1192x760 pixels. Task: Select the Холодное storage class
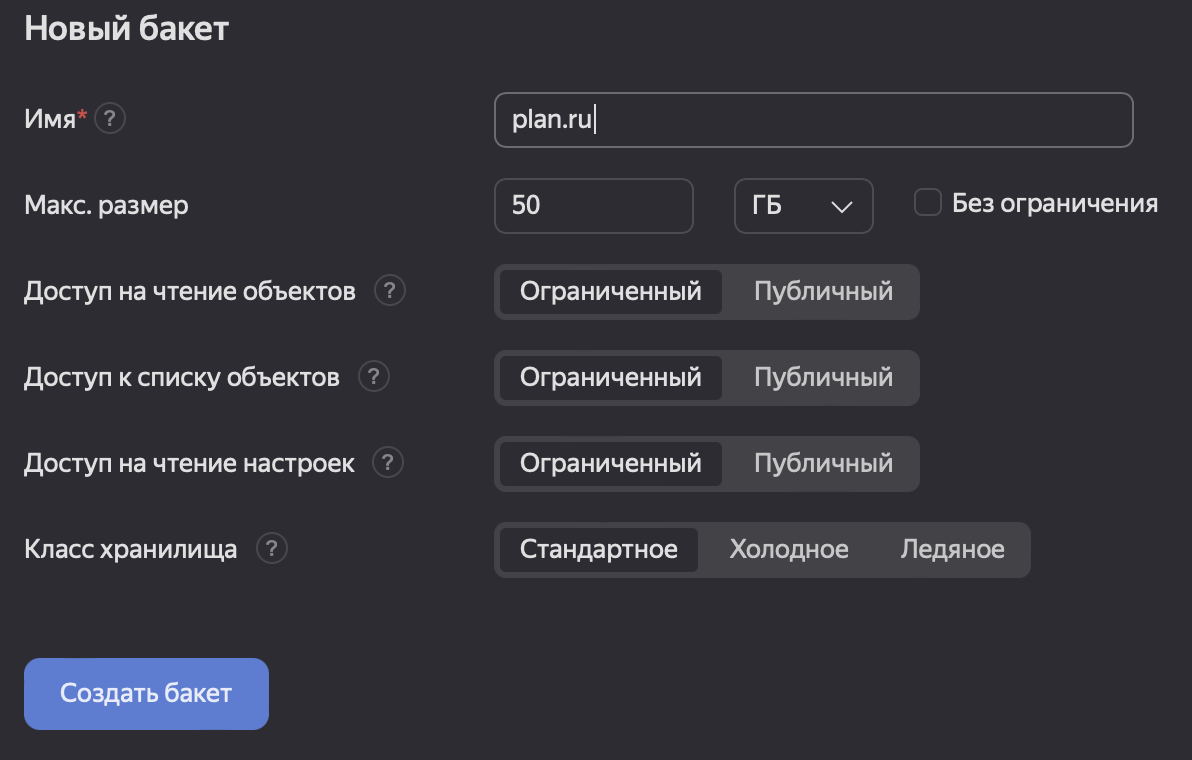click(x=789, y=549)
